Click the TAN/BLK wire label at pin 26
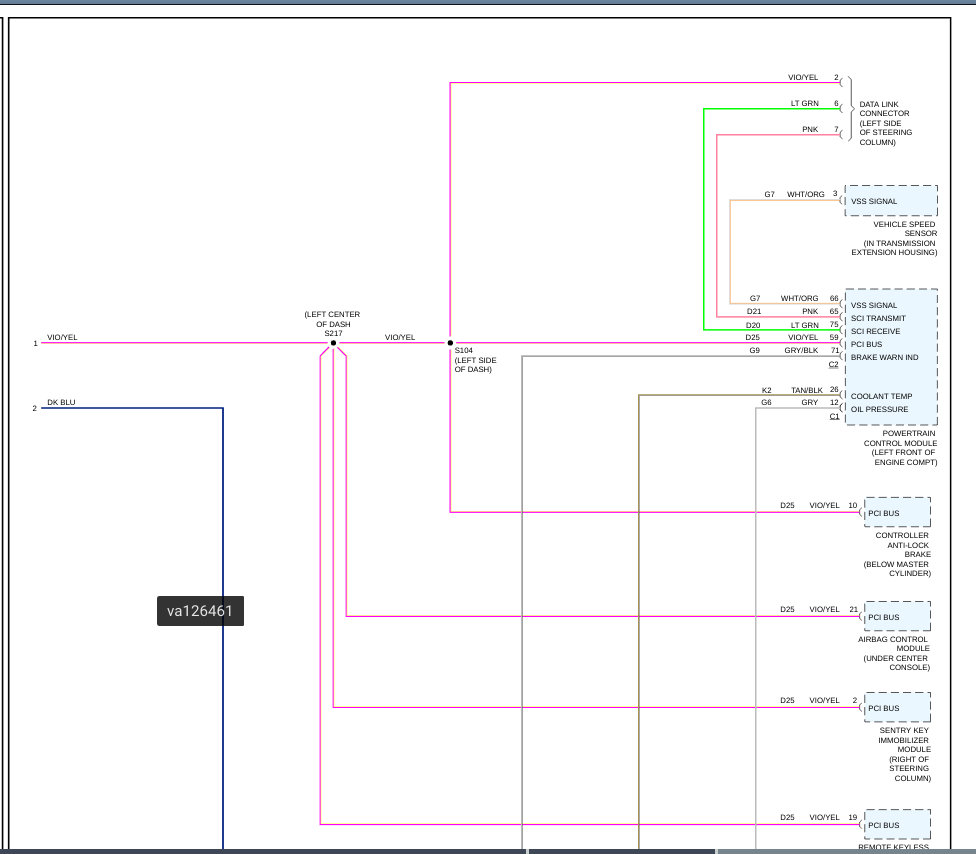This screenshot has height=854, width=976. click(807, 390)
